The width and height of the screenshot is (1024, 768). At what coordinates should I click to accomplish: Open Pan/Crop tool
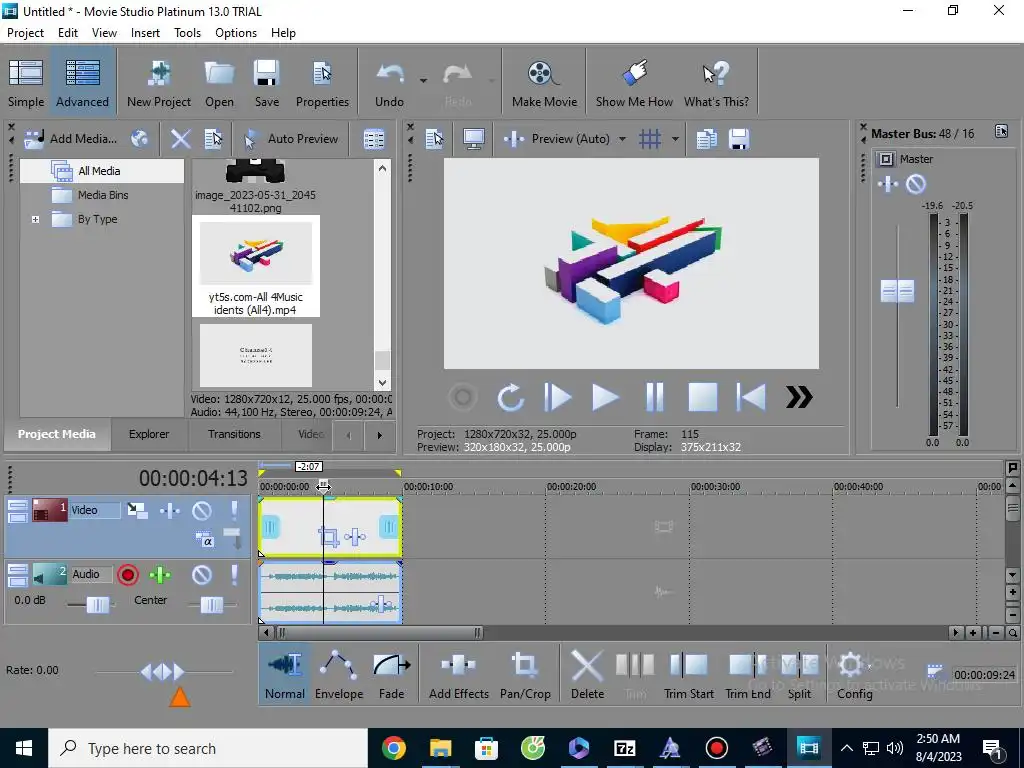point(525,675)
